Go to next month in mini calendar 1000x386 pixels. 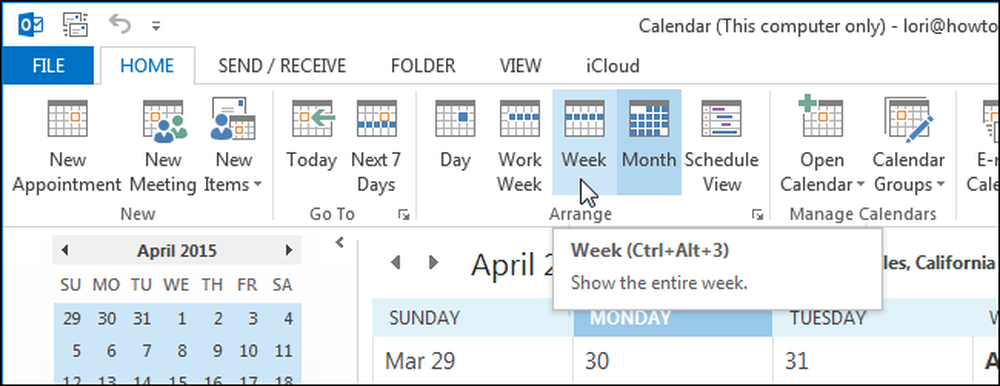[289, 250]
